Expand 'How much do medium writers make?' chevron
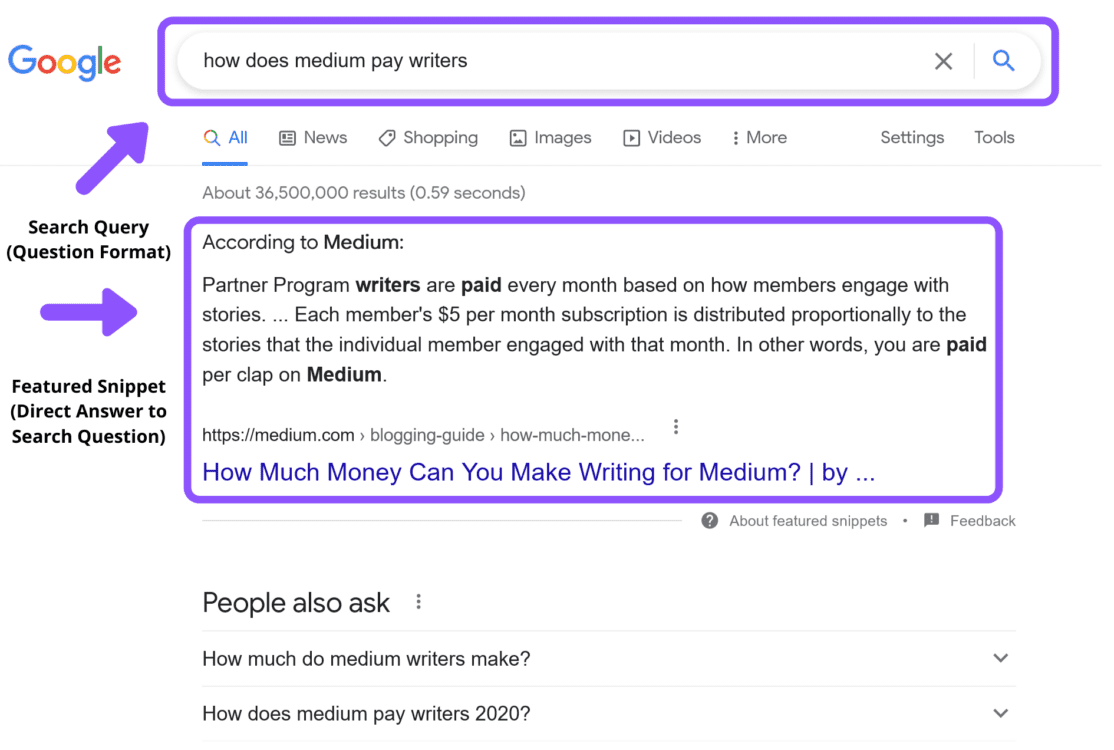The image size is (1114, 750). pyautogui.click(x=1000, y=658)
